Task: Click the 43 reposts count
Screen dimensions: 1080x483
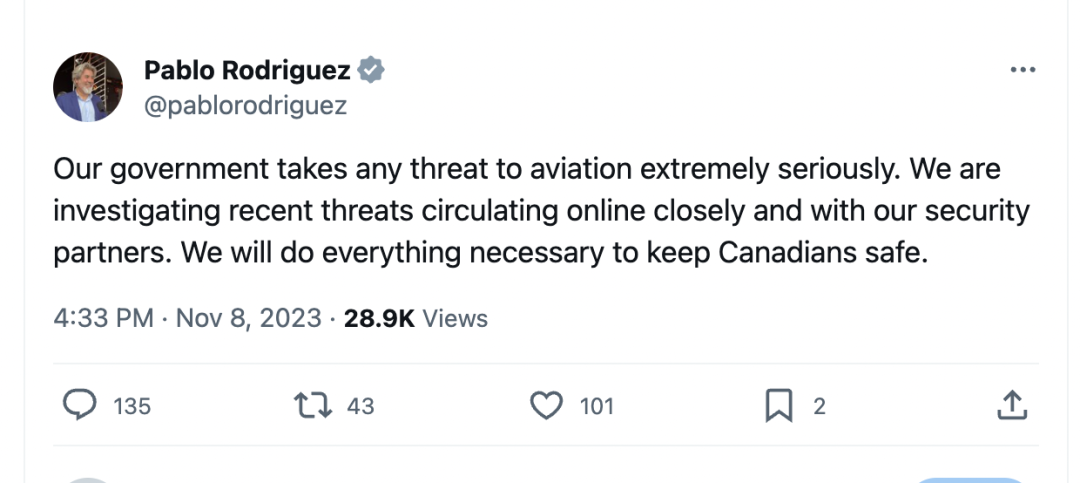Action: click(x=360, y=407)
